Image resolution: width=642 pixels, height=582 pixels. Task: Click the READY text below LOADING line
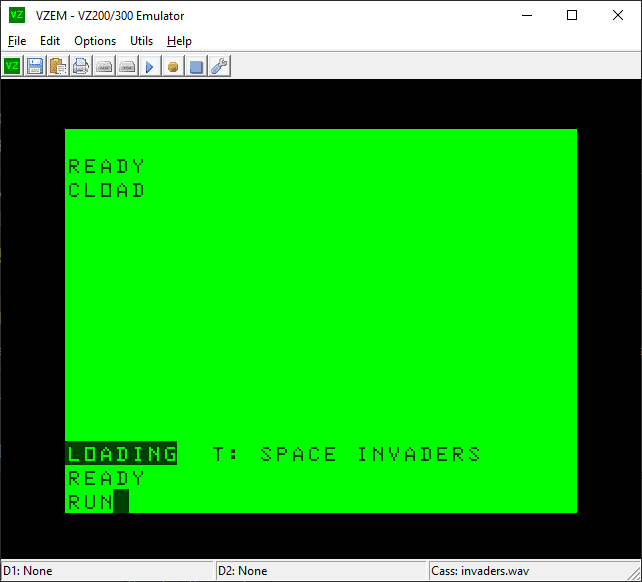point(106,478)
